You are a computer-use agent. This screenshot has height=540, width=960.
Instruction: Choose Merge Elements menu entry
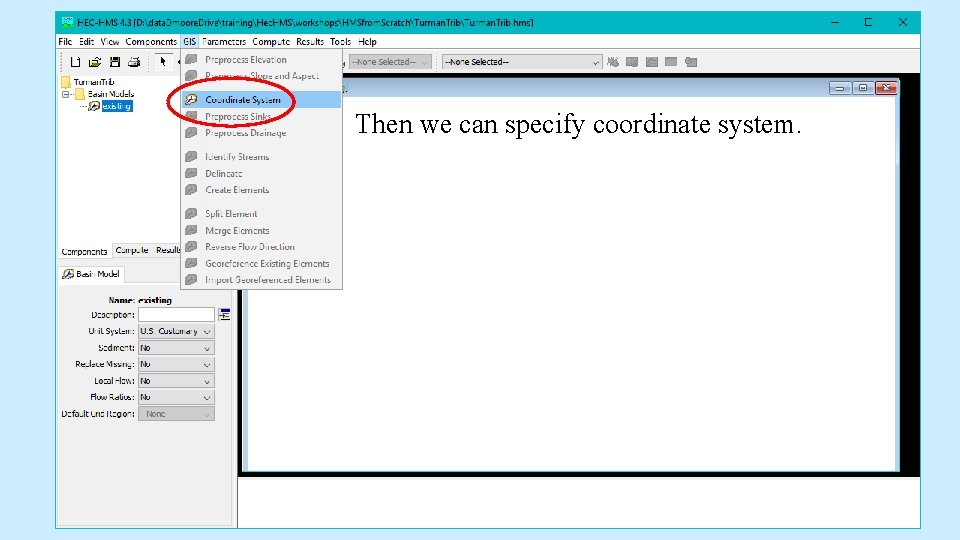tap(261, 230)
